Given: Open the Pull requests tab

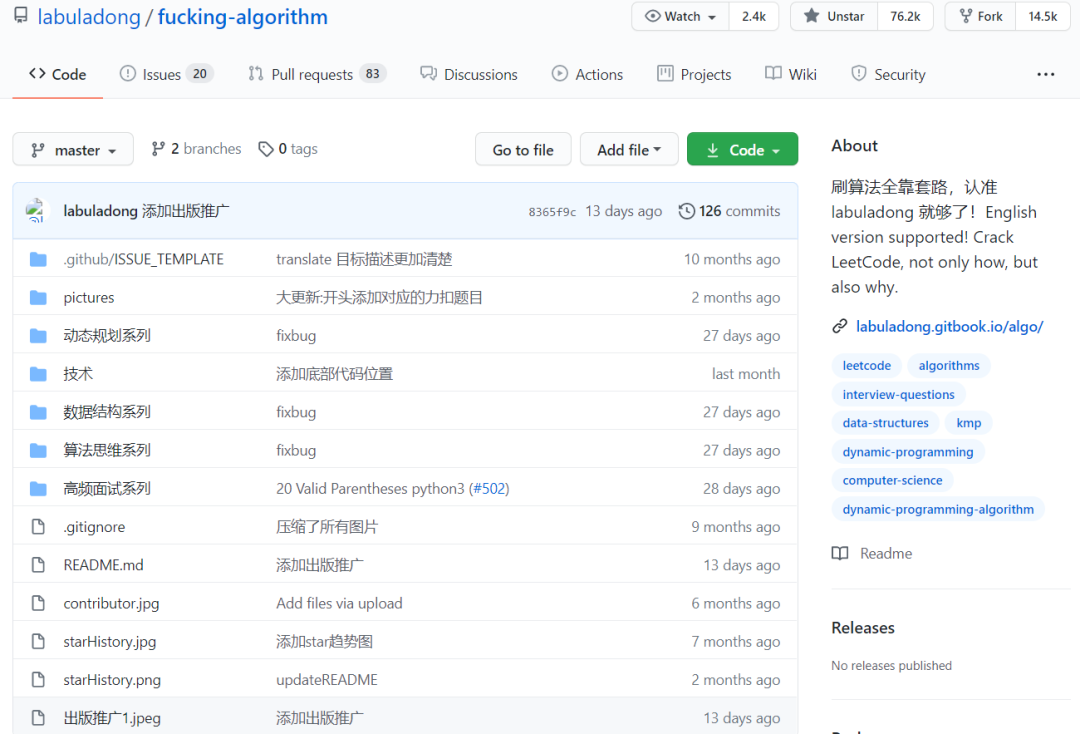Looking at the screenshot, I should (x=317, y=74).
